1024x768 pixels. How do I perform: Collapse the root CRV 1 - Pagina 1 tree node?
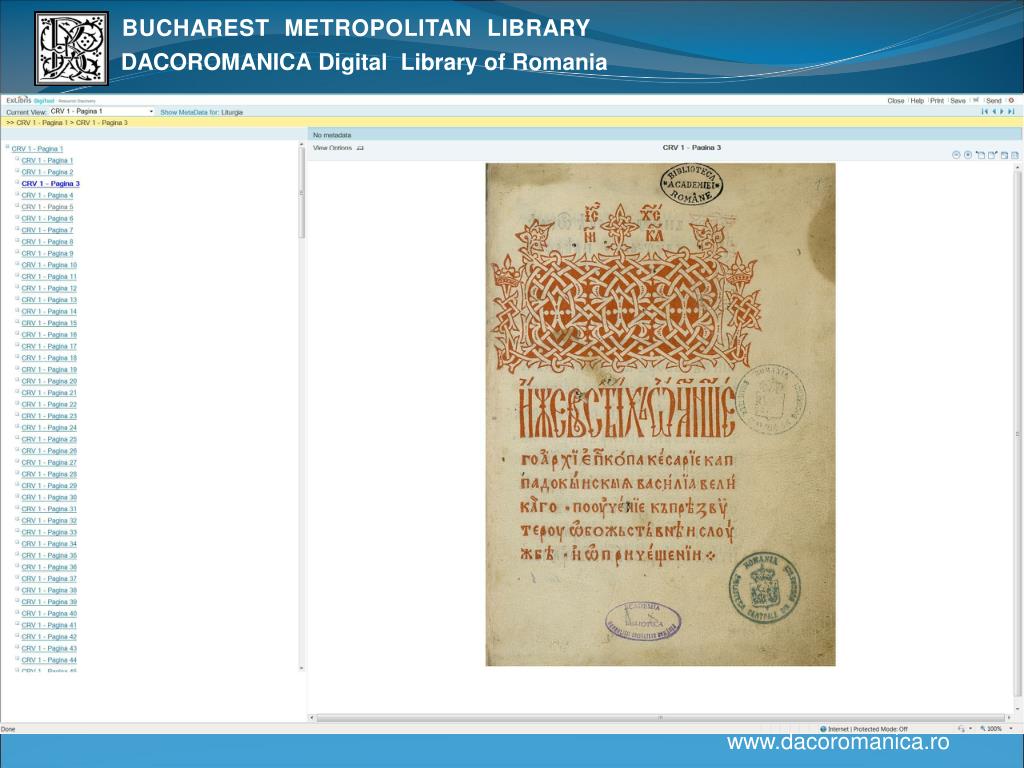click(7, 148)
